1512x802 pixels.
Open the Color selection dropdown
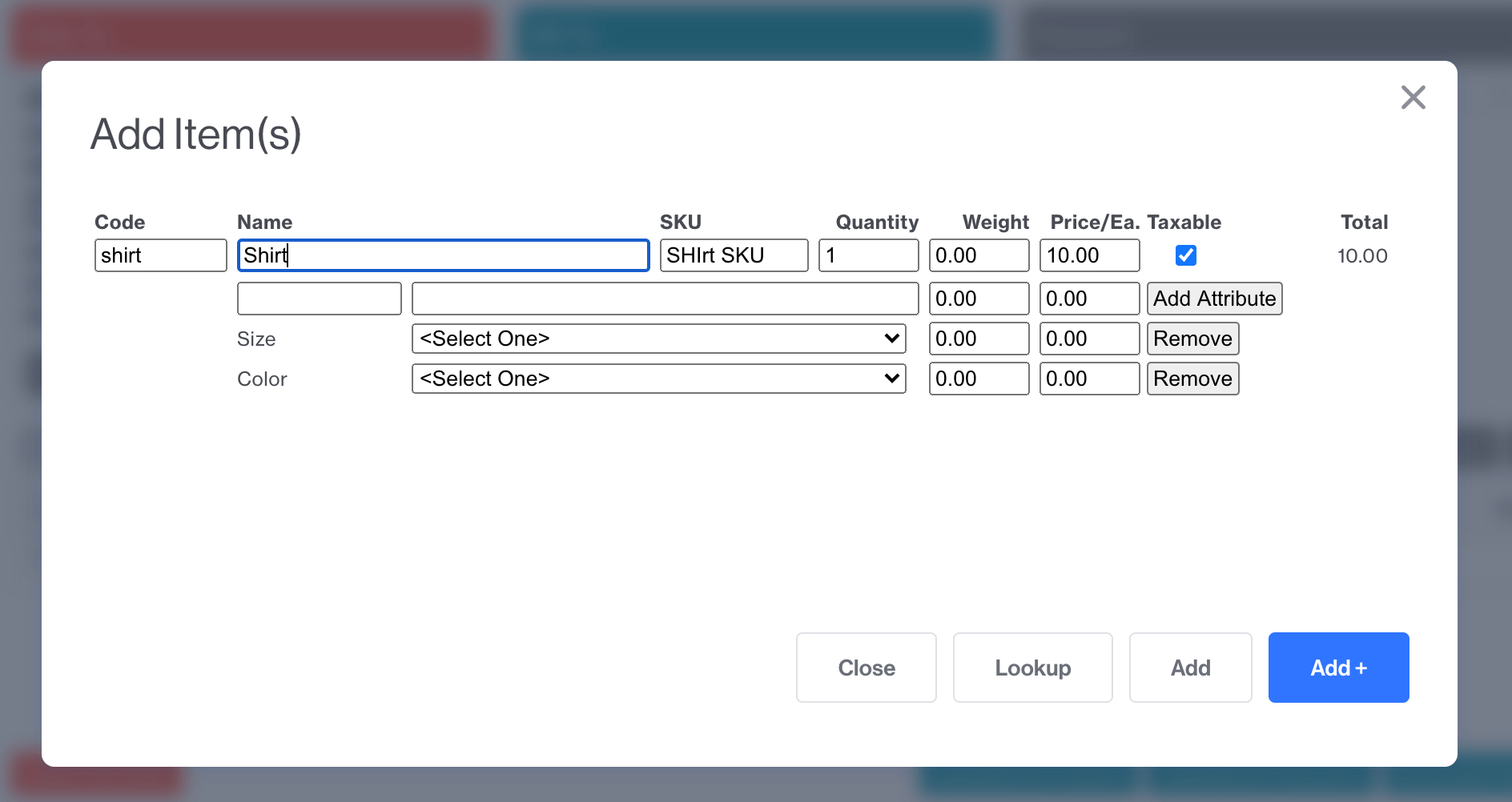[657, 378]
